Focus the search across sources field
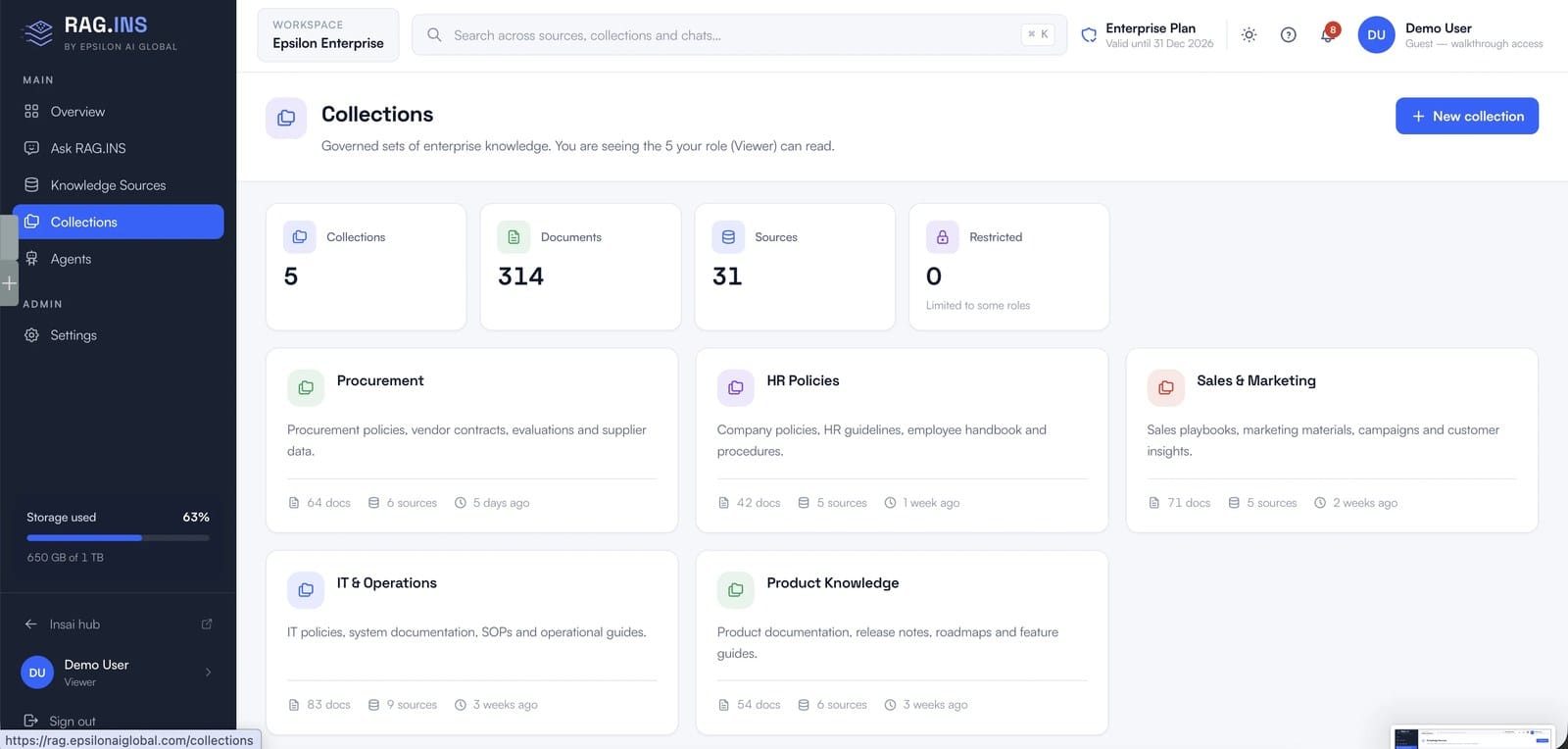1568x749 pixels. [739, 34]
